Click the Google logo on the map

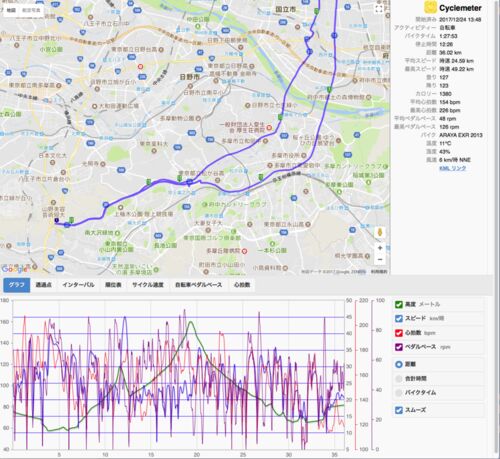click(x=14, y=269)
